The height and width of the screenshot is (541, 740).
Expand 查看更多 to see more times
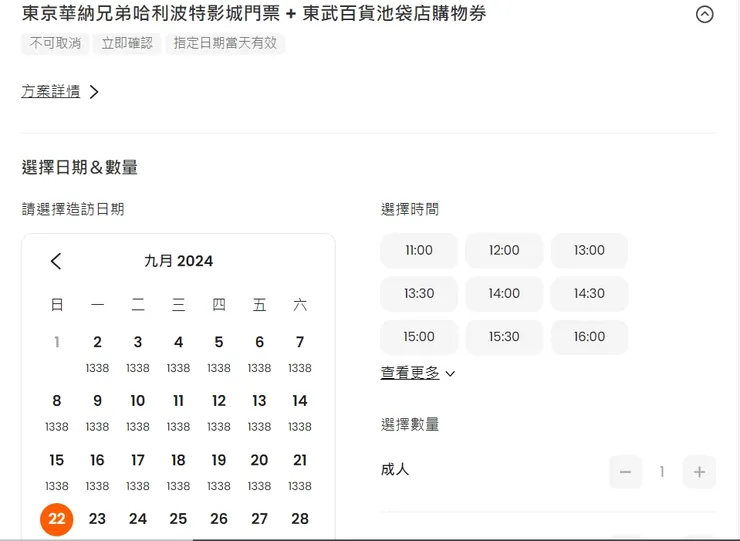[418, 373]
